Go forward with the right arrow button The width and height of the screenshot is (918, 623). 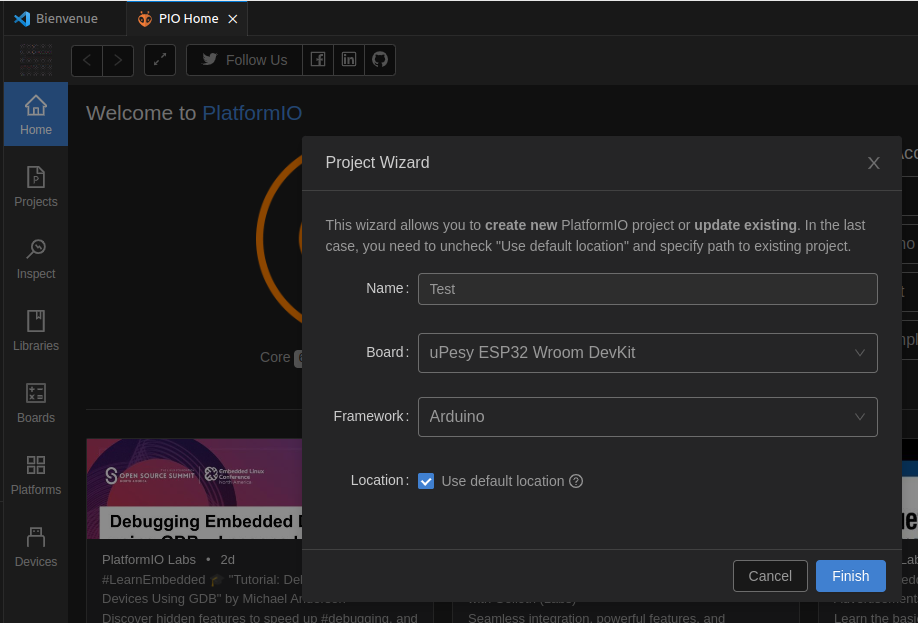[x=118, y=60]
